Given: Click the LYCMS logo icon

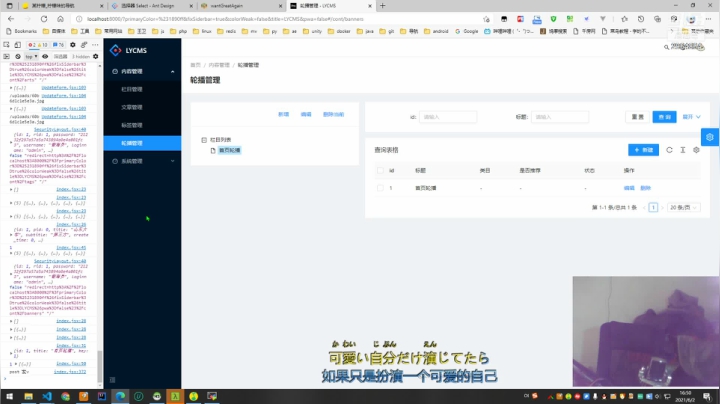Looking at the screenshot, I should [115, 50].
